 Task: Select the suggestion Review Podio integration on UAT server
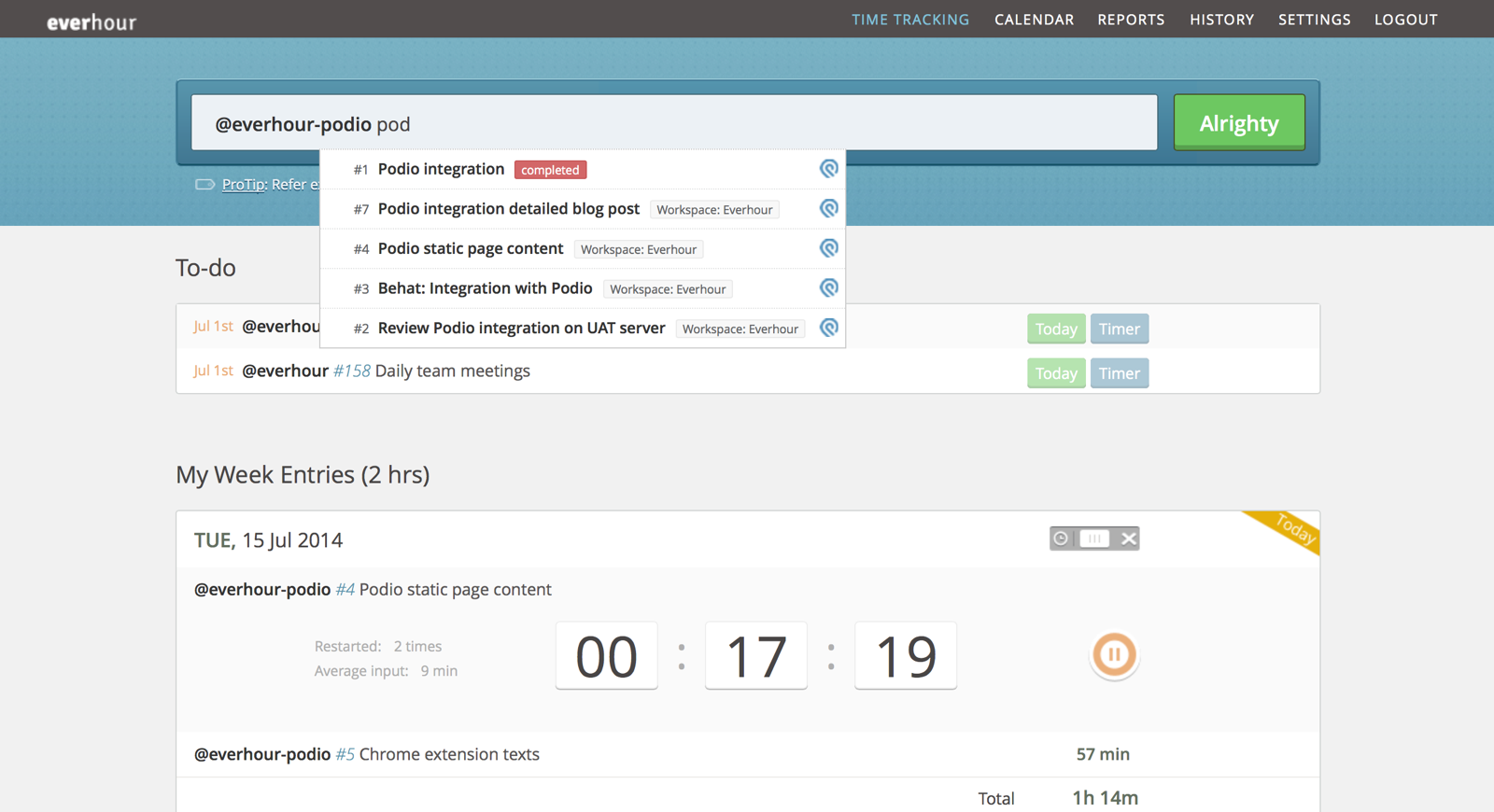(x=583, y=328)
